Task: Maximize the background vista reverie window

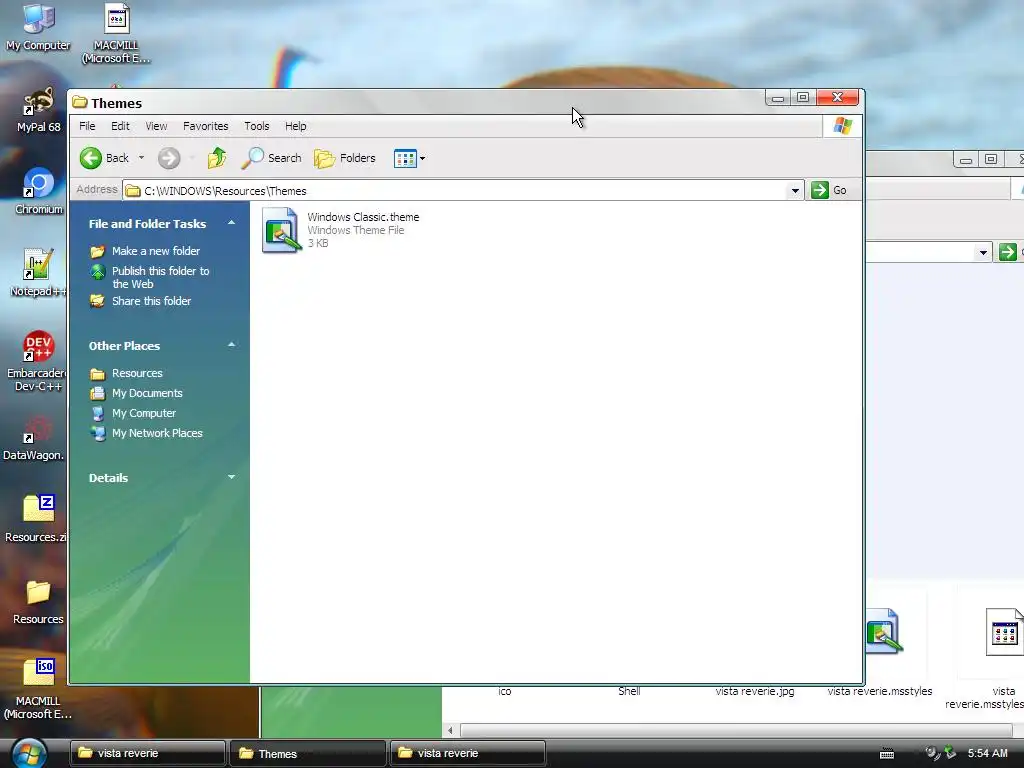Action: point(991,159)
